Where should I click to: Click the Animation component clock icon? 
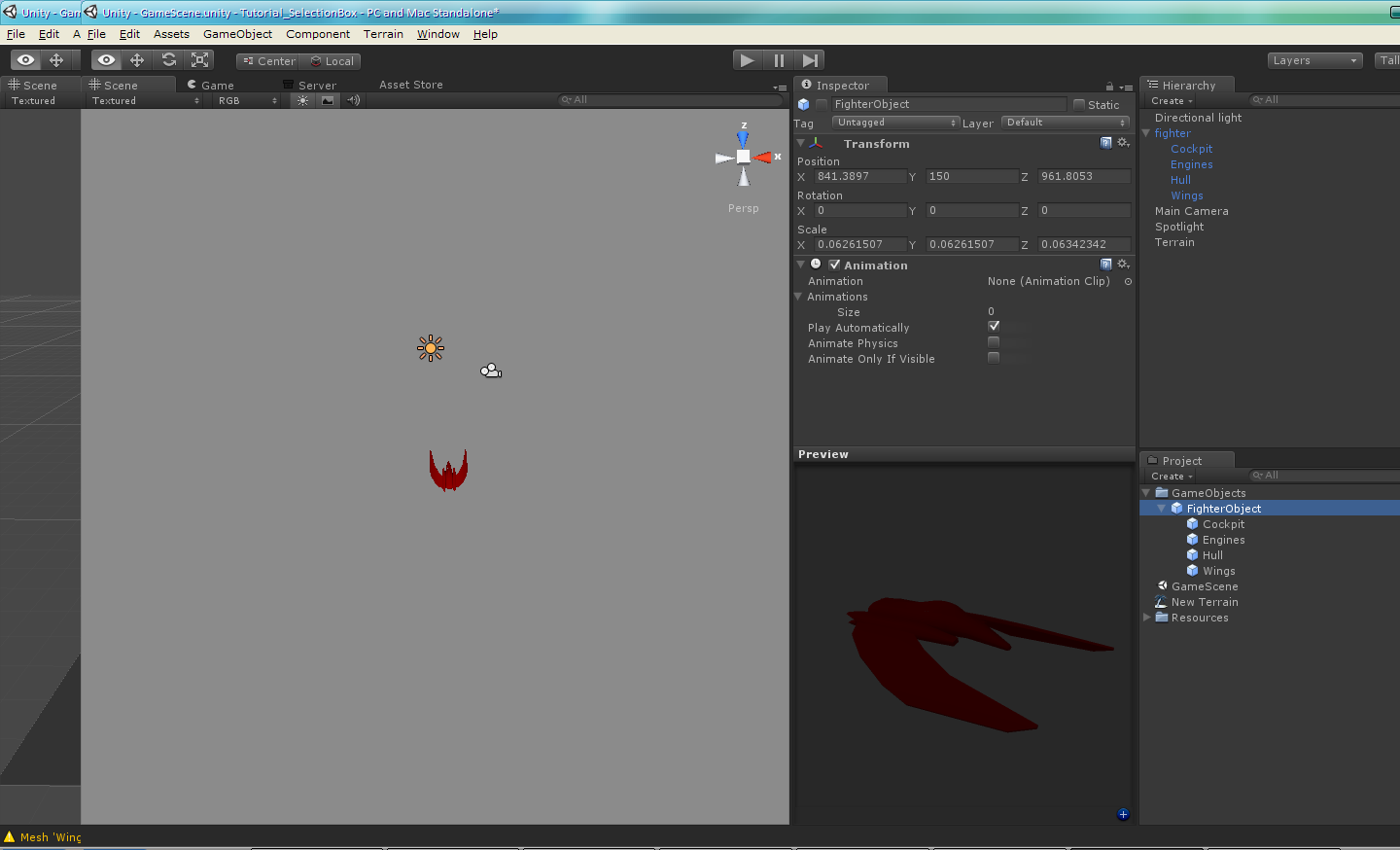[x=816, y=265]
